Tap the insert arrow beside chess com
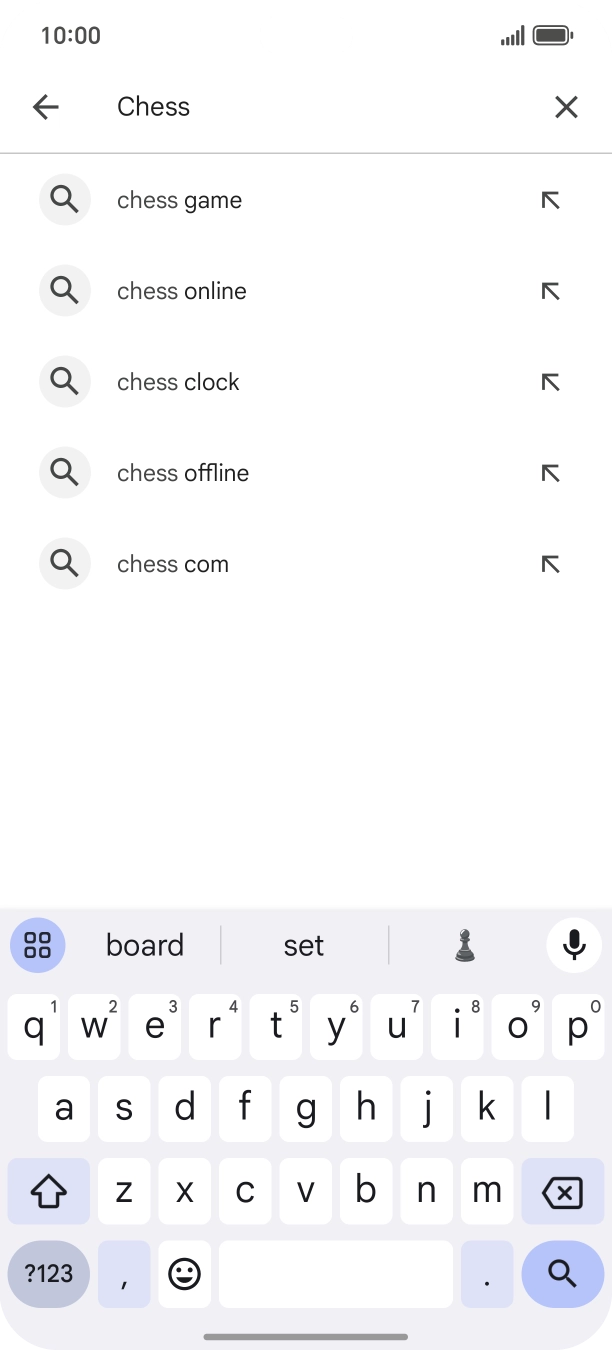The width and height of the screenshot is (612, 1350). (x=549, y=563)
